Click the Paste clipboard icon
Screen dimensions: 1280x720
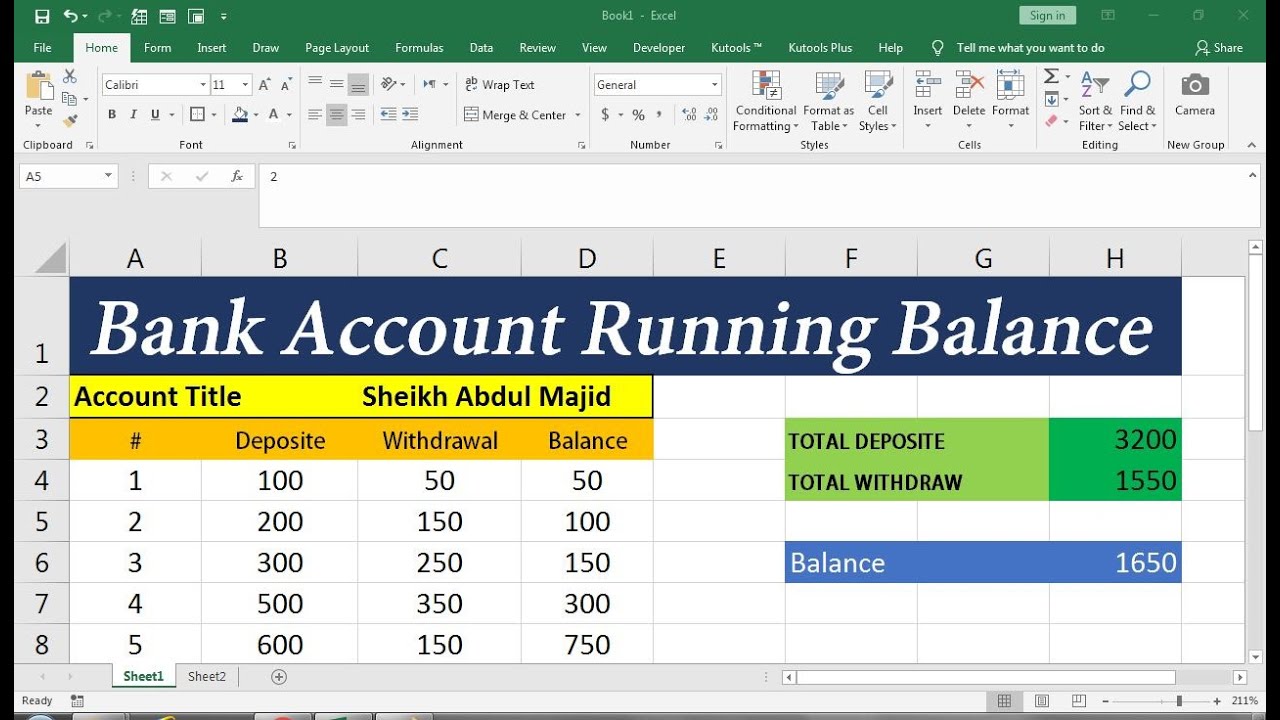[x=39, y=87]
